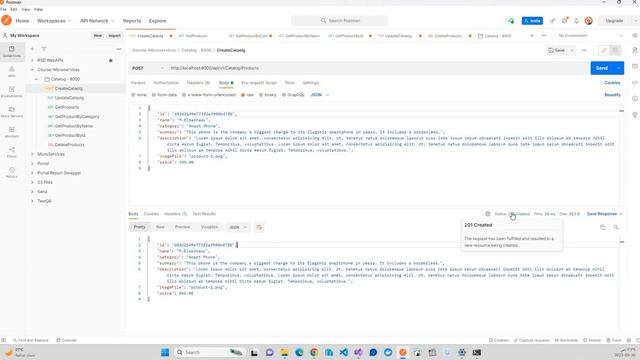Open the Collections sidebar panel
This screenshot has width=640, height=360.
point(12,52)
